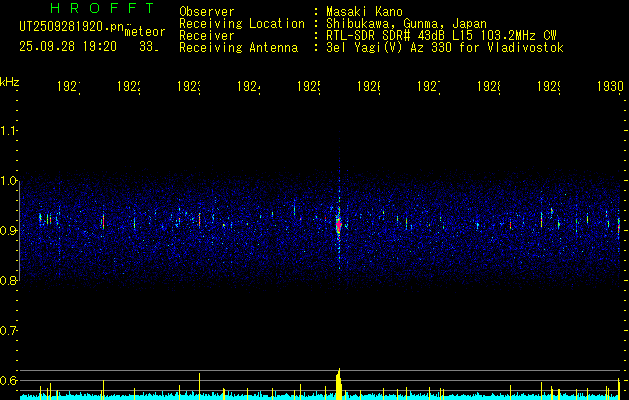Click the kHz axis unit label
Image resolution: width=629 pixels, height=400 pixels.
[10, 82]
